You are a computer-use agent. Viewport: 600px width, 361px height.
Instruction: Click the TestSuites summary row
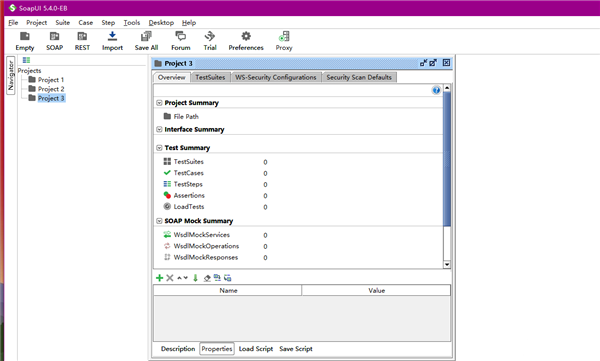click(215, 162)
